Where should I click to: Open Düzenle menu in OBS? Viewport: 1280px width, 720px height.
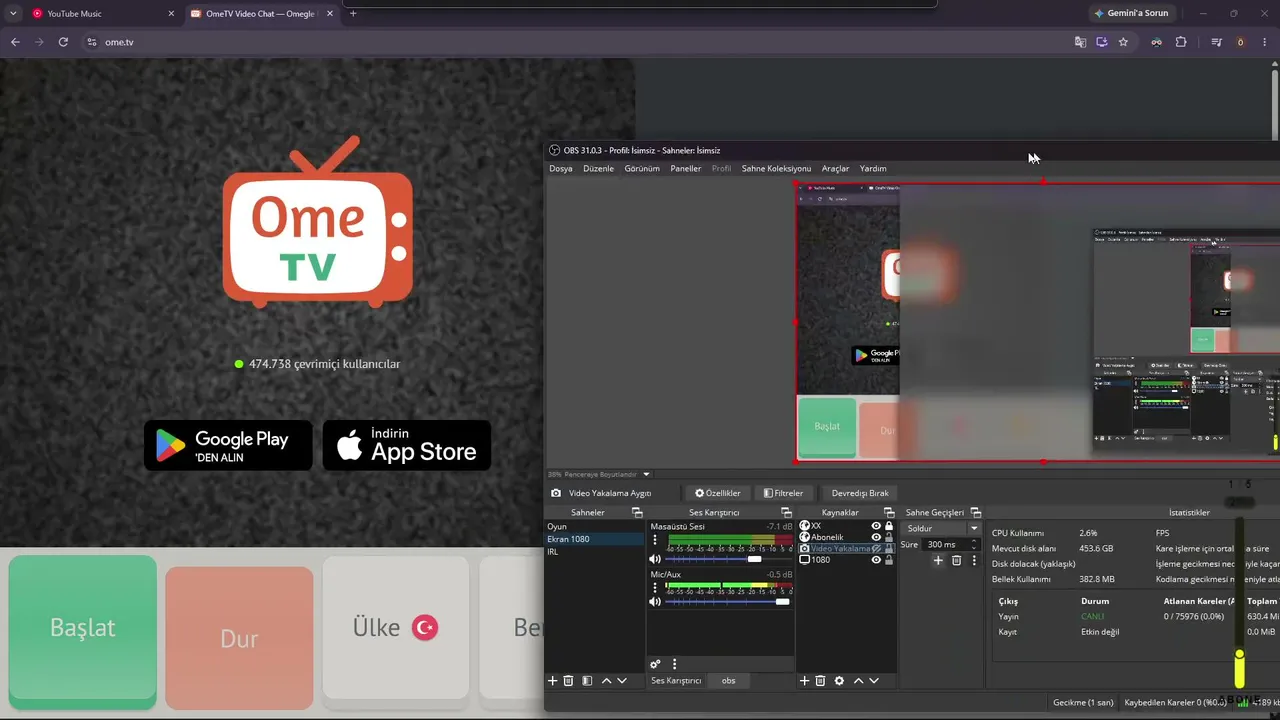pyautogui.click(x=598, y=169)
